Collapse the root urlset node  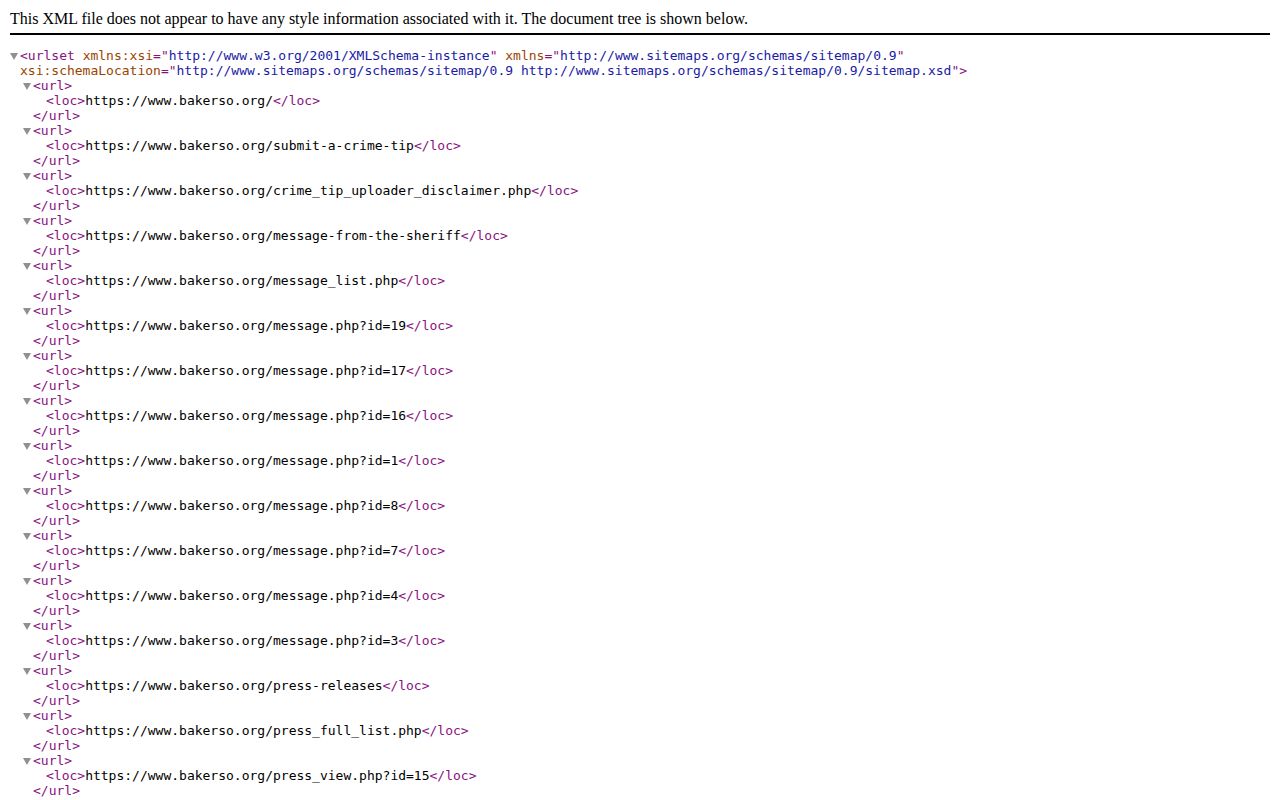pos(14,56)
